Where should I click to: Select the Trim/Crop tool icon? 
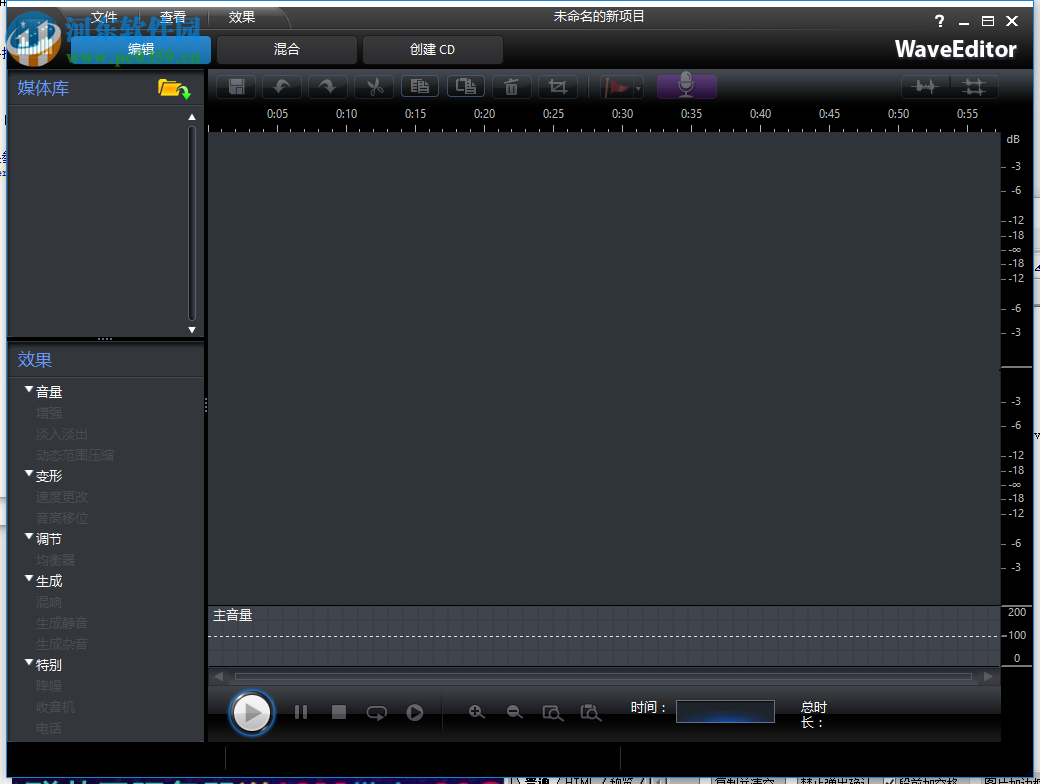point(557,86)
